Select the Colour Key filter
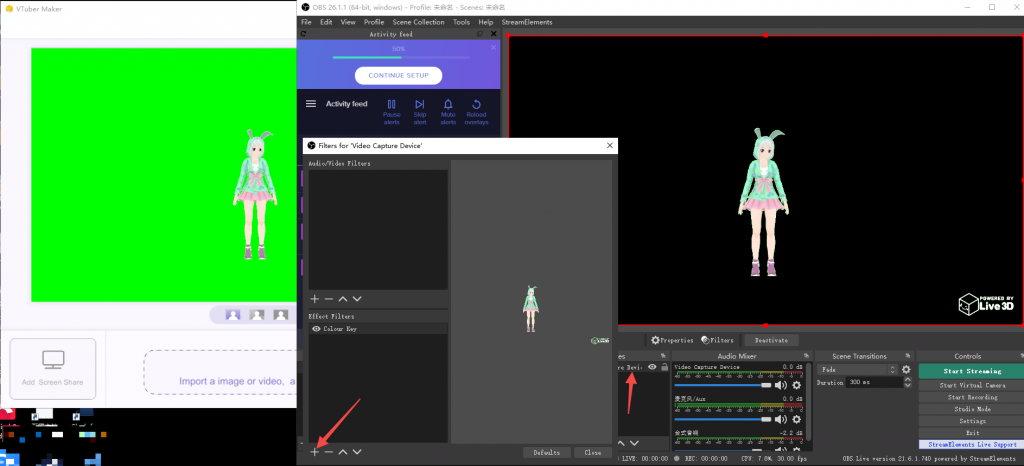The height and width of the screenshot is (466, 1024). [x=378, y=329]
